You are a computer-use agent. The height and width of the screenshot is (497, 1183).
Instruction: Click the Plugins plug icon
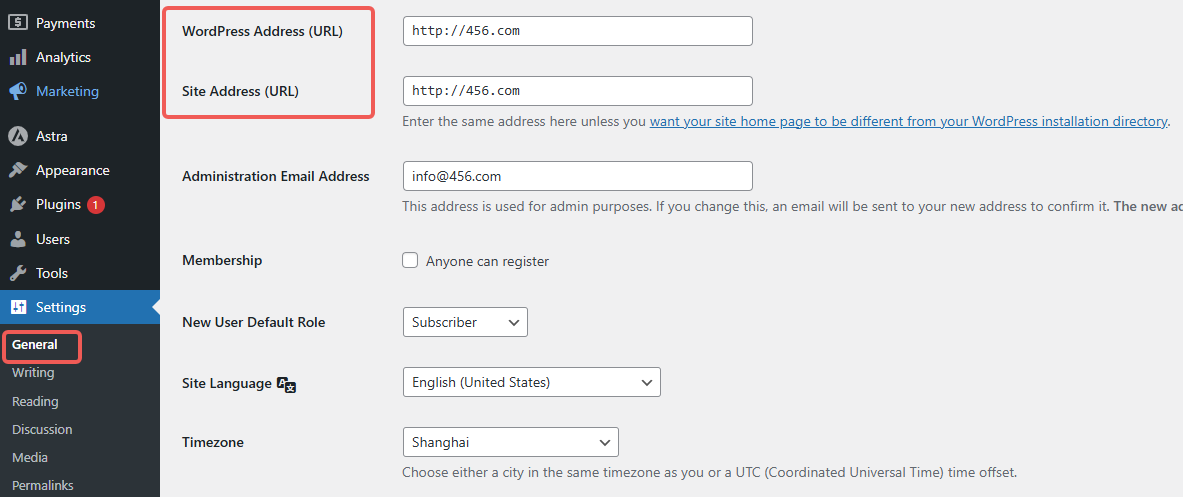18,204
